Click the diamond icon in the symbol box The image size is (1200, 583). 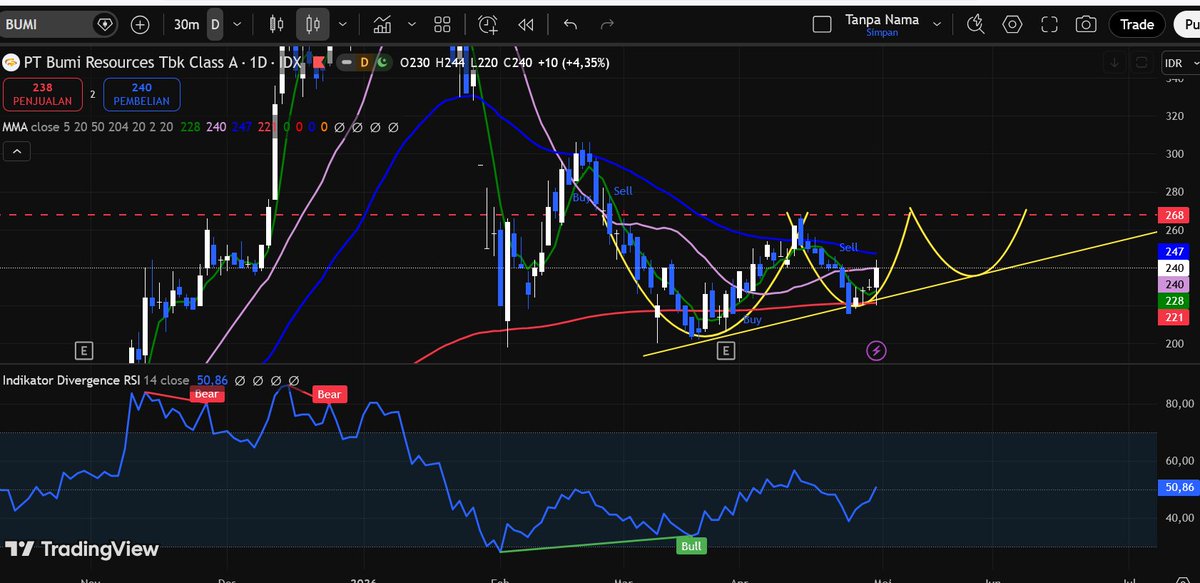(103, 24)
